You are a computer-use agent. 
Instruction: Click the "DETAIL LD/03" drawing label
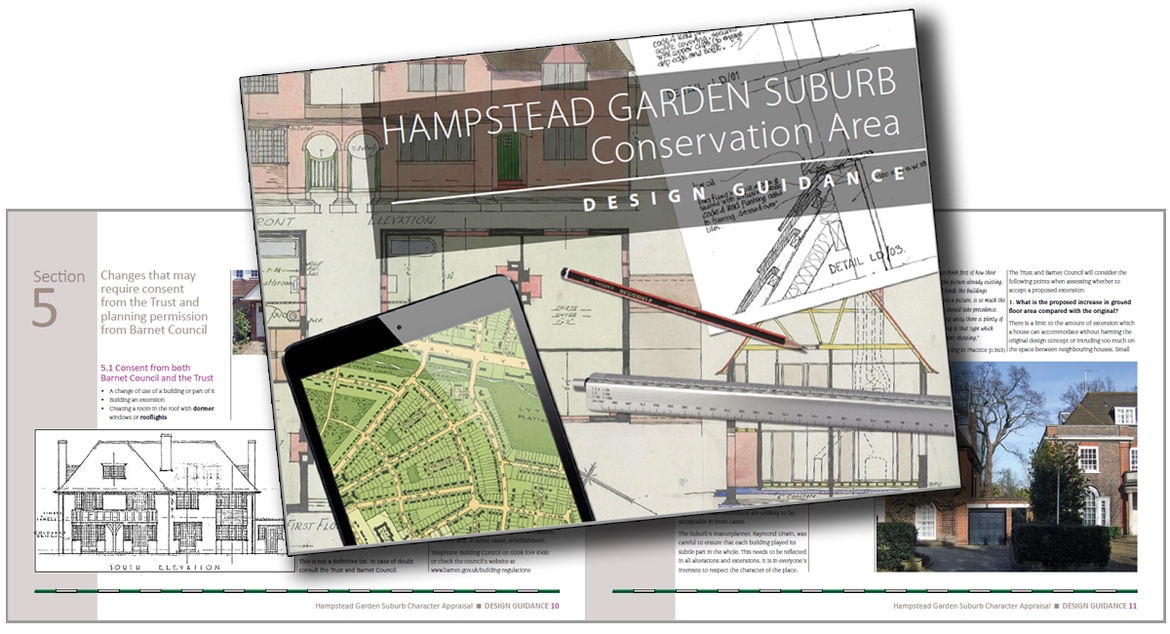pos(867,258)
